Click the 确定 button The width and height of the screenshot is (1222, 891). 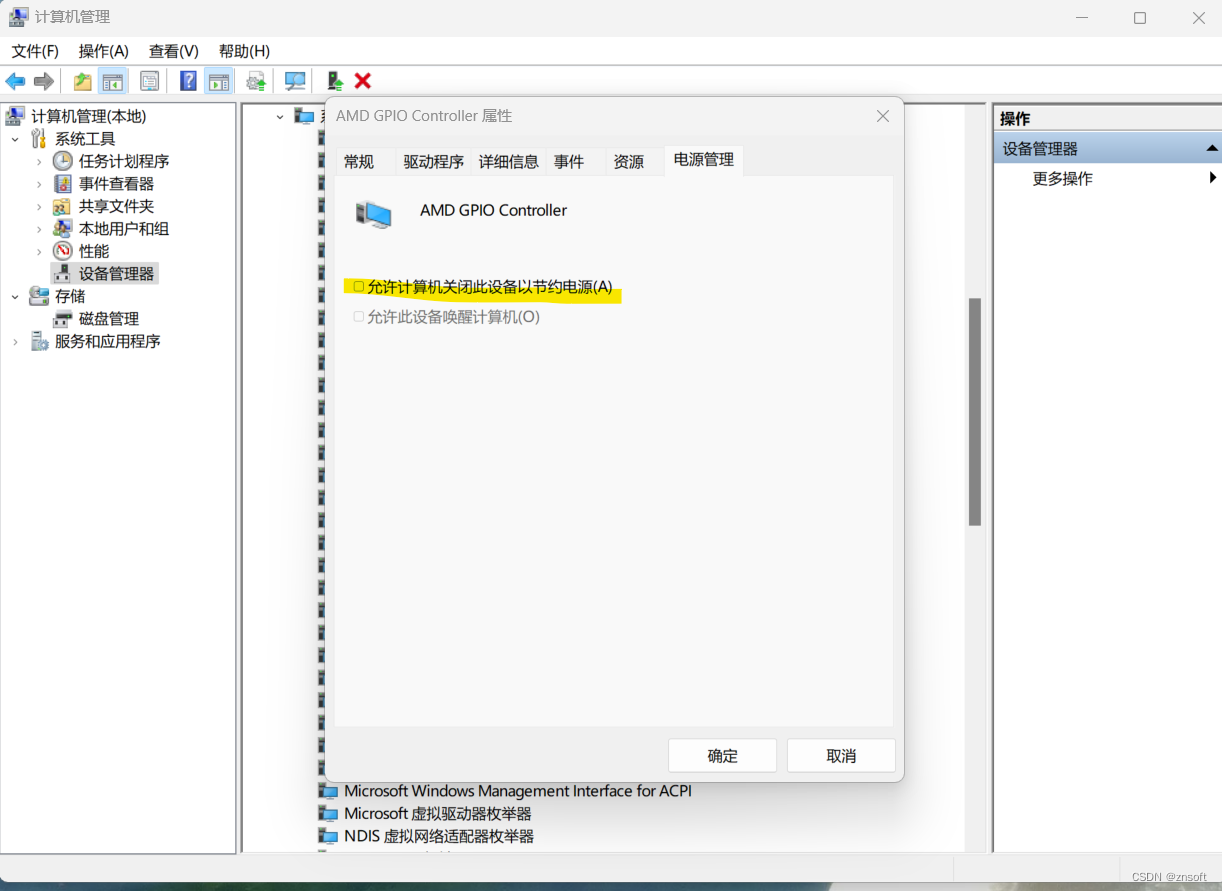click(x=722, y=756)
